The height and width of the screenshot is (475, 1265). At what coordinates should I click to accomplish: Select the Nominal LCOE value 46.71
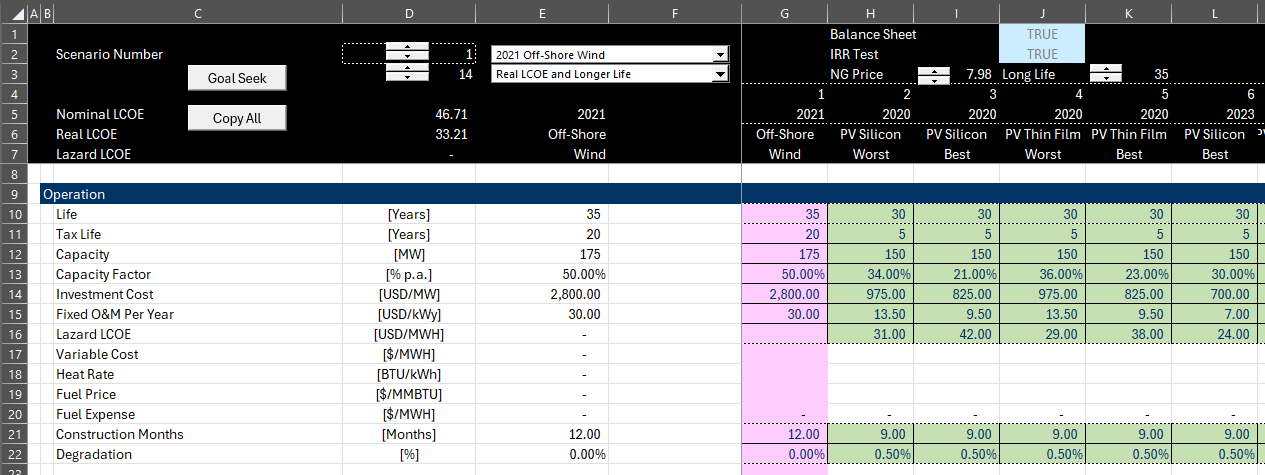point(451,114)
